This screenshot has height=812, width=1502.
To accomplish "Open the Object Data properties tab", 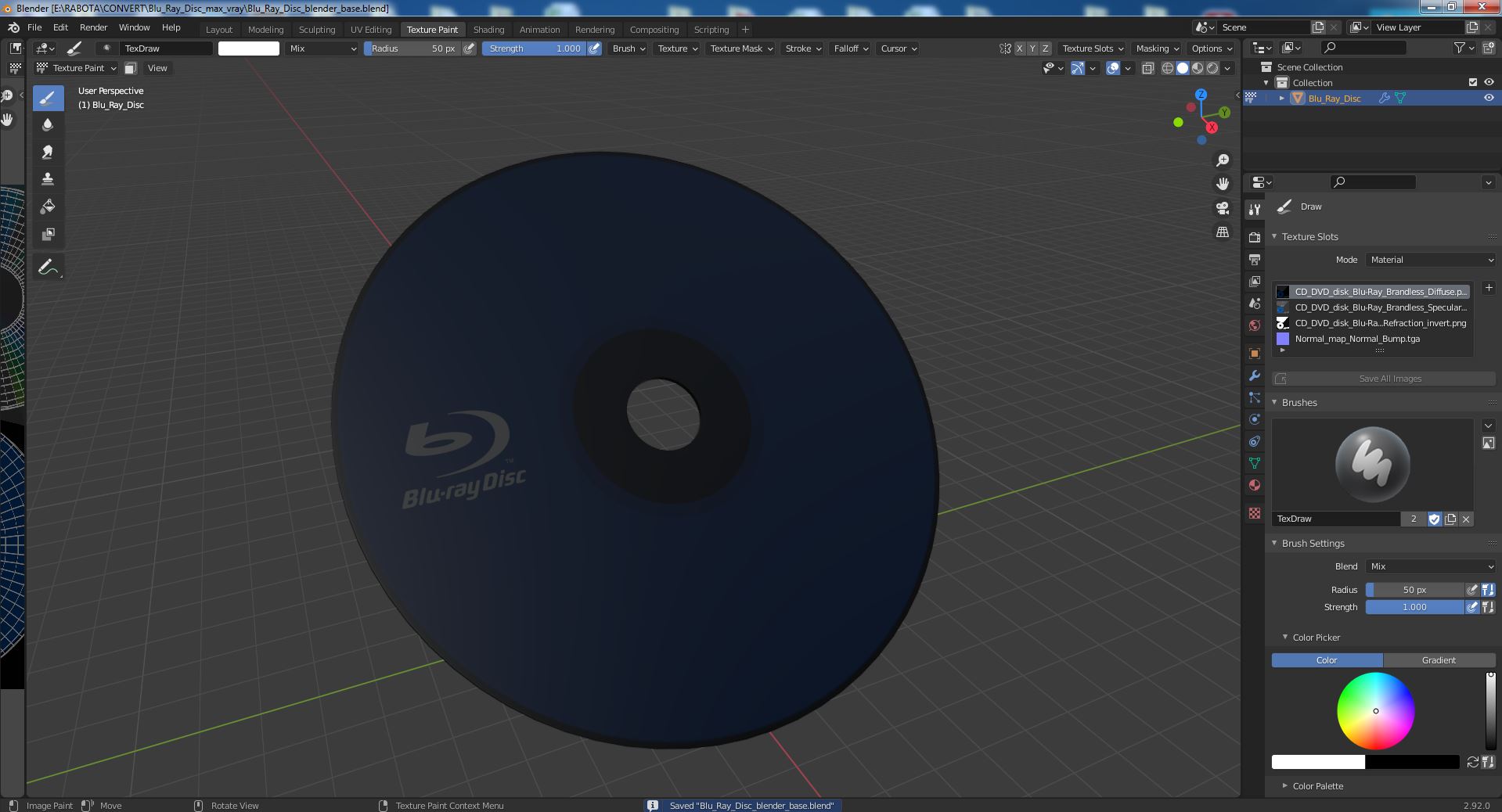I will (x=1255, y=463).
